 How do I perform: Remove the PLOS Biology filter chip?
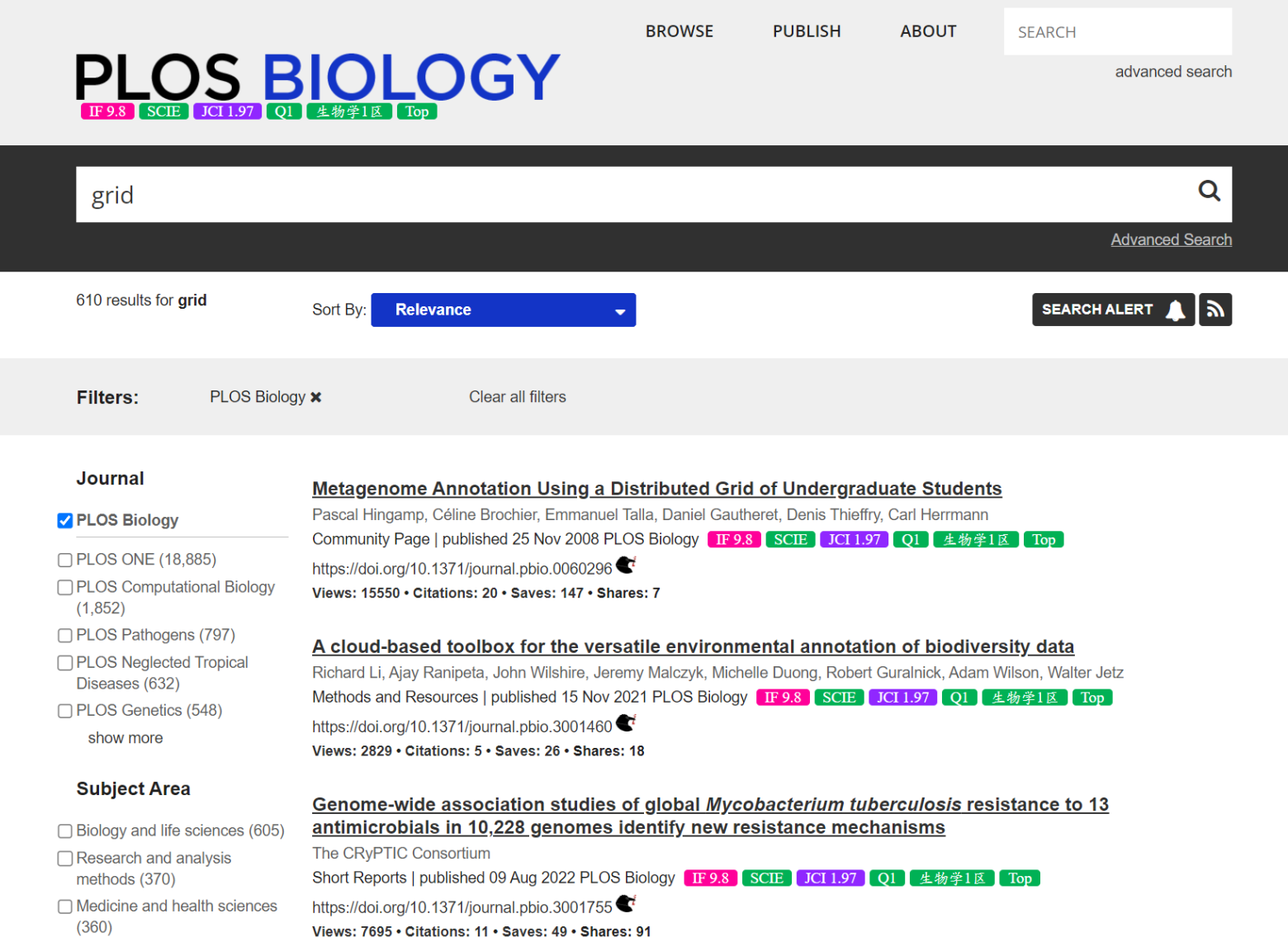(315, 396)
